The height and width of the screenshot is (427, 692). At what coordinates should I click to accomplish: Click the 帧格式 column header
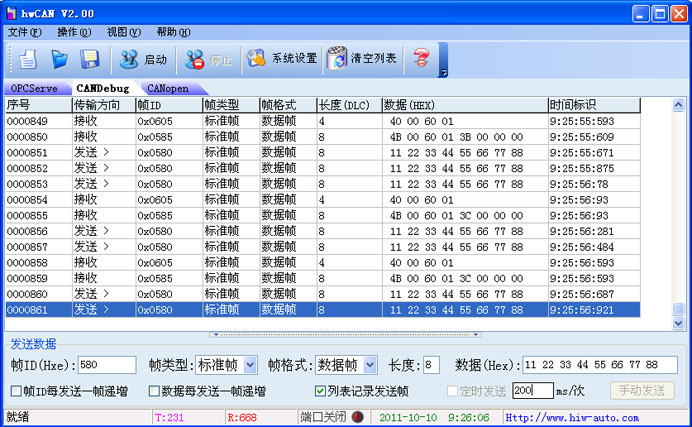click(x=288, y=105)
